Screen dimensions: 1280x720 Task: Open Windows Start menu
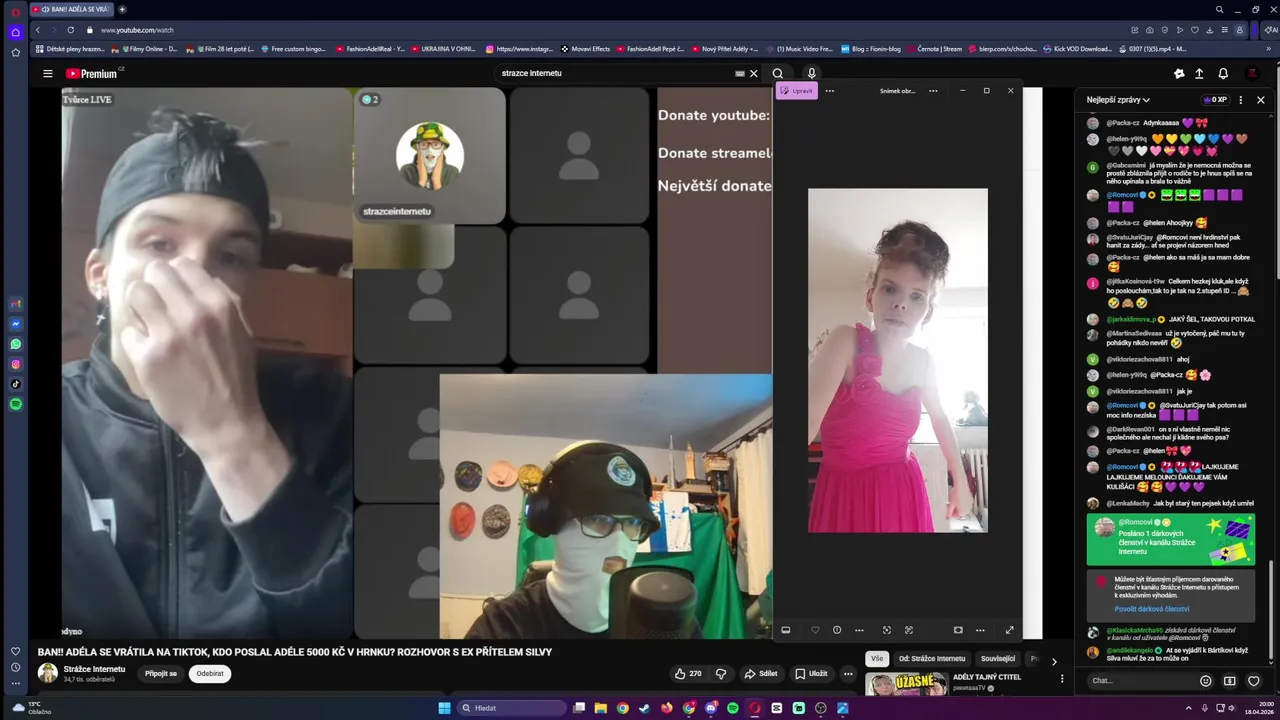(x=445, y=708)
